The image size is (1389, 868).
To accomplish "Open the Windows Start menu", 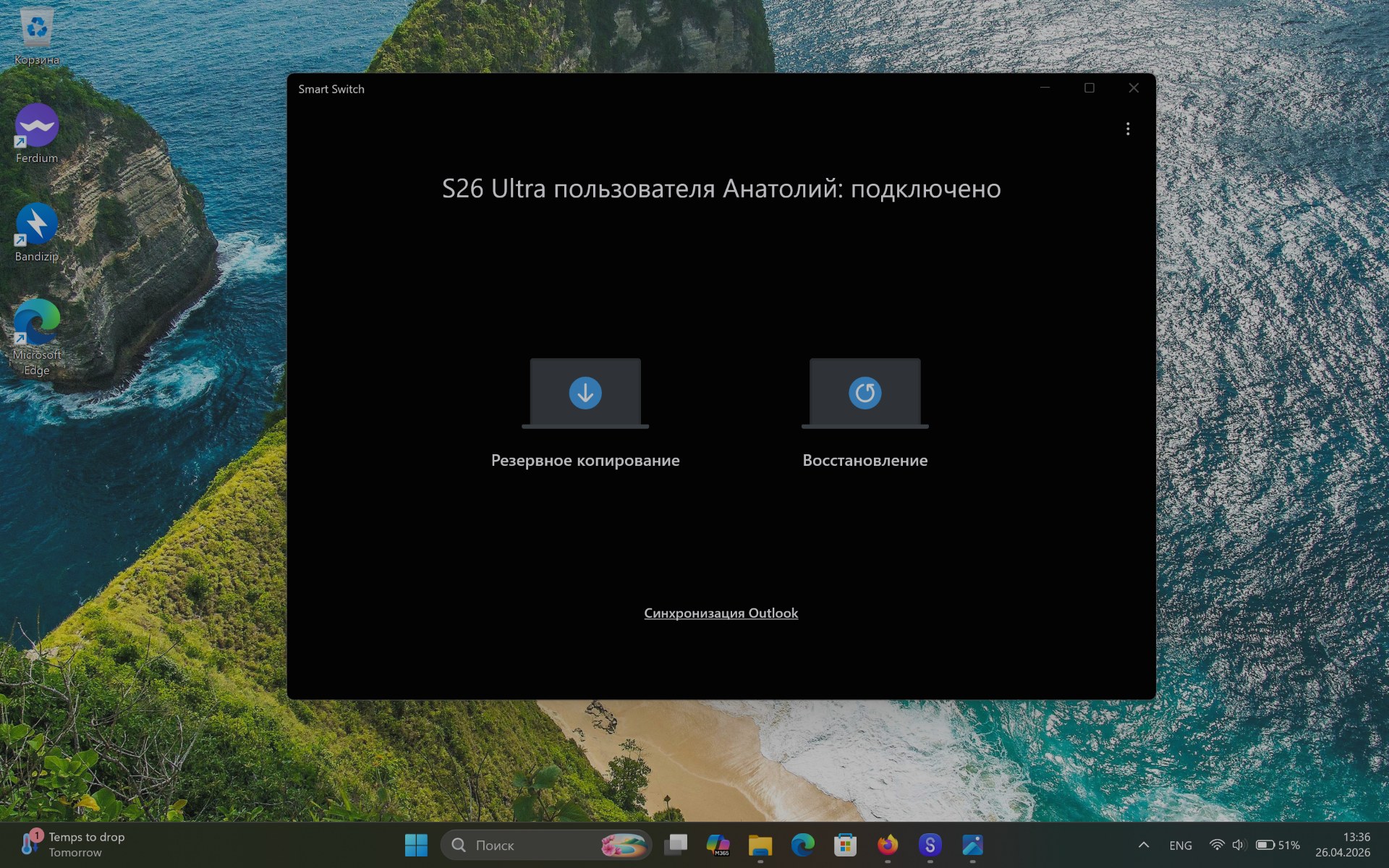I will 416,845.
